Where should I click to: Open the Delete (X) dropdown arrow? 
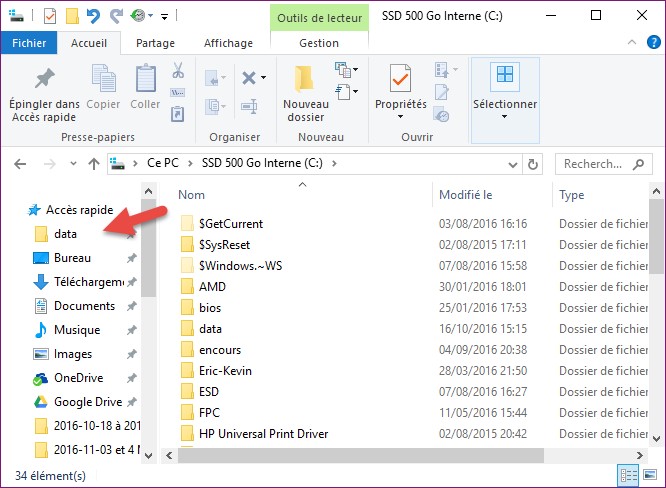point(263,77)
